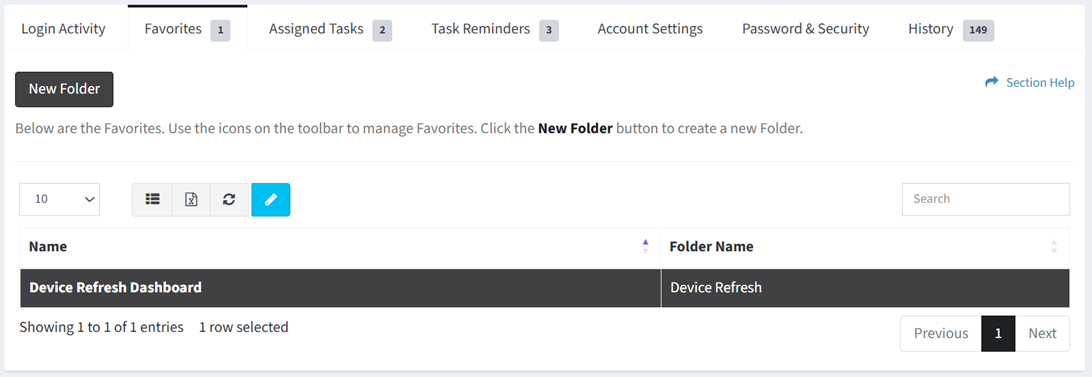
Task: Open the rows-per-page dropdown showing 10
Action: 60,199
